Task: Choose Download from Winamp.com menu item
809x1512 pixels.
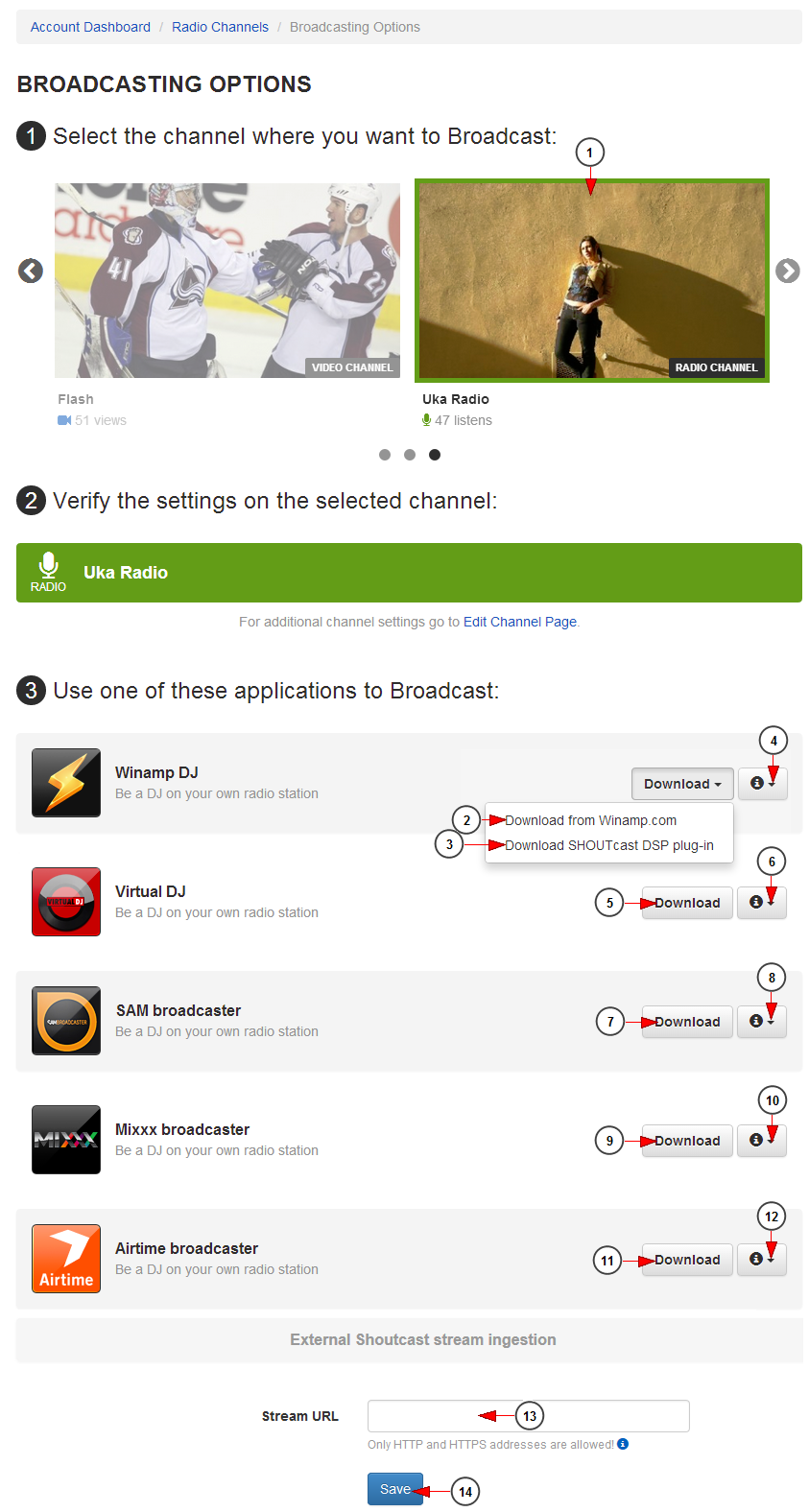Action: click(x=590, y=820)
